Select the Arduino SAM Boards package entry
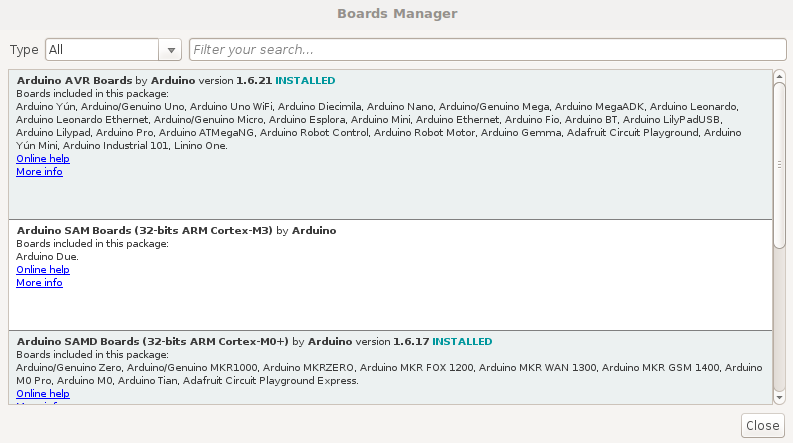This screenshot has width=793, height=443. click(x=390, y=275)
